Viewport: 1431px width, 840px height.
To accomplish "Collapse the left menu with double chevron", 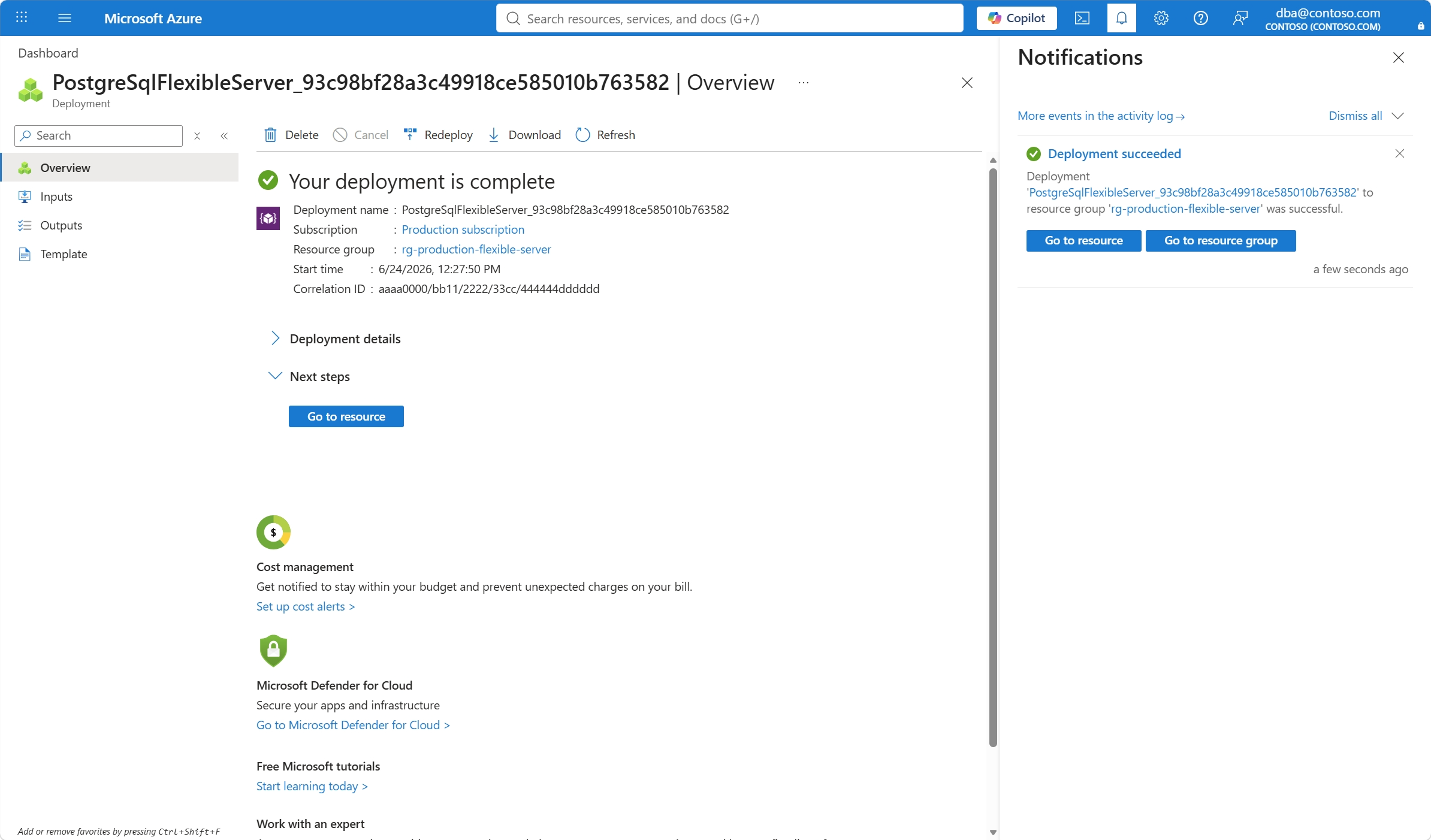I will click(224, 136).
